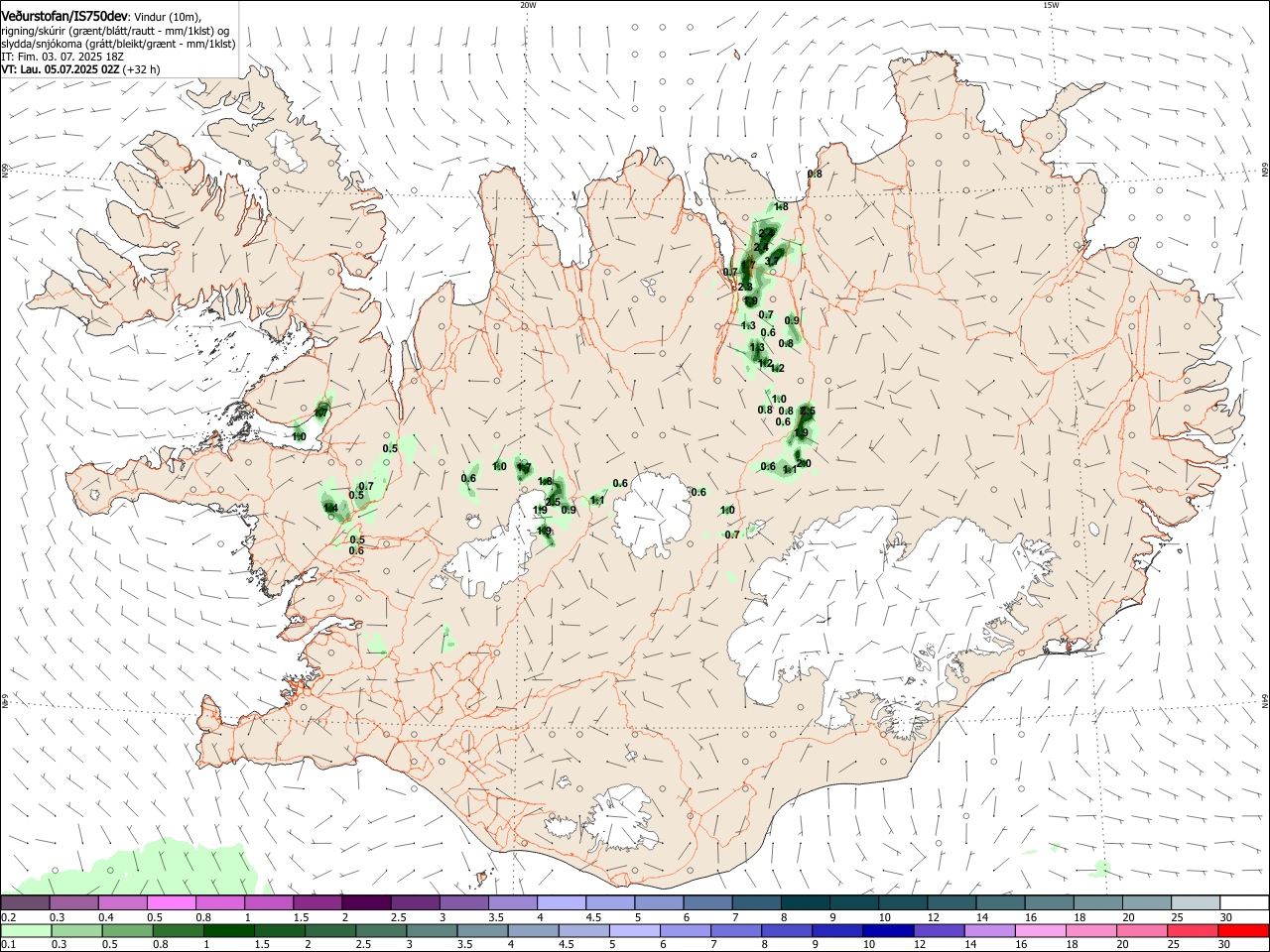Pick the darkest green 1 swatch, lower legend

click(x=228, y=930)
